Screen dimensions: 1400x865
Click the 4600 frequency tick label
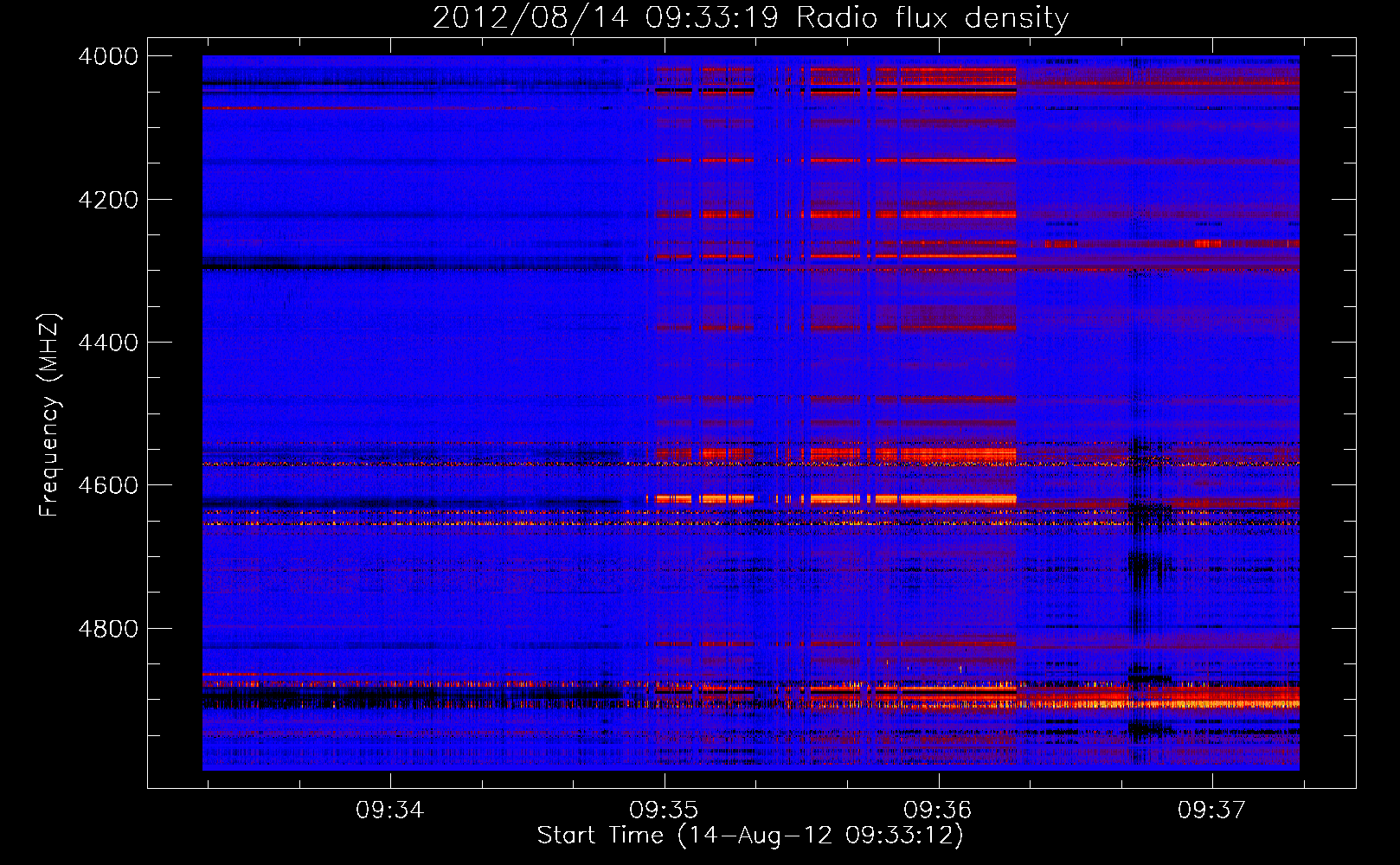pyautogui.click(x=108, y=485)
